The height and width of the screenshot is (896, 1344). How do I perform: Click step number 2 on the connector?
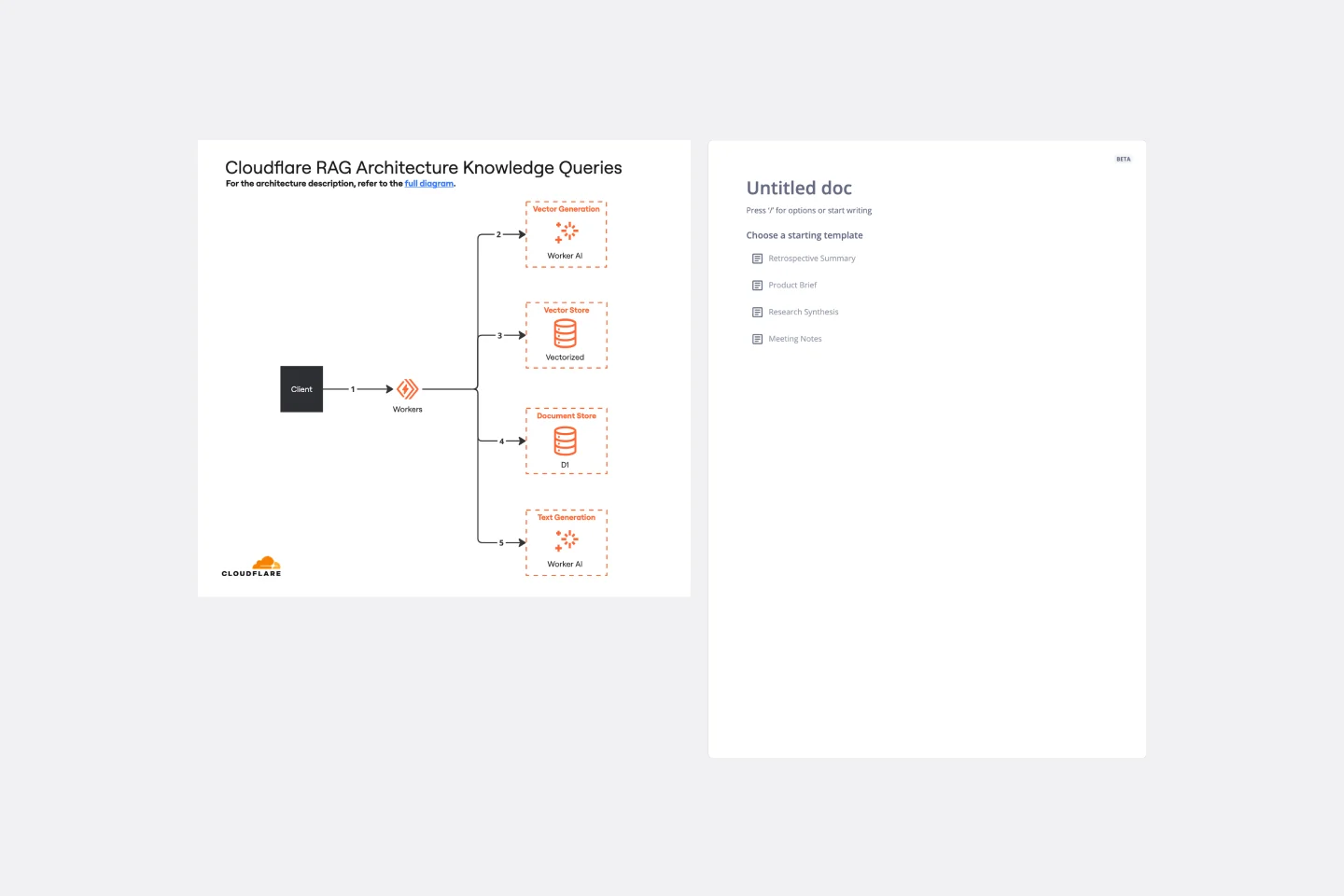pyautogui.click(x=498, y=235)
